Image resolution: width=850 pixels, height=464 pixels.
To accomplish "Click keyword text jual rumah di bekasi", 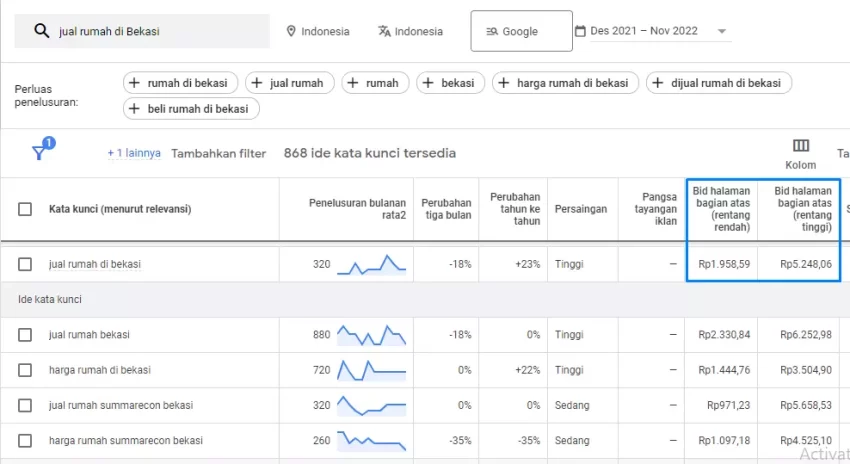I will [x=95, y=265].
